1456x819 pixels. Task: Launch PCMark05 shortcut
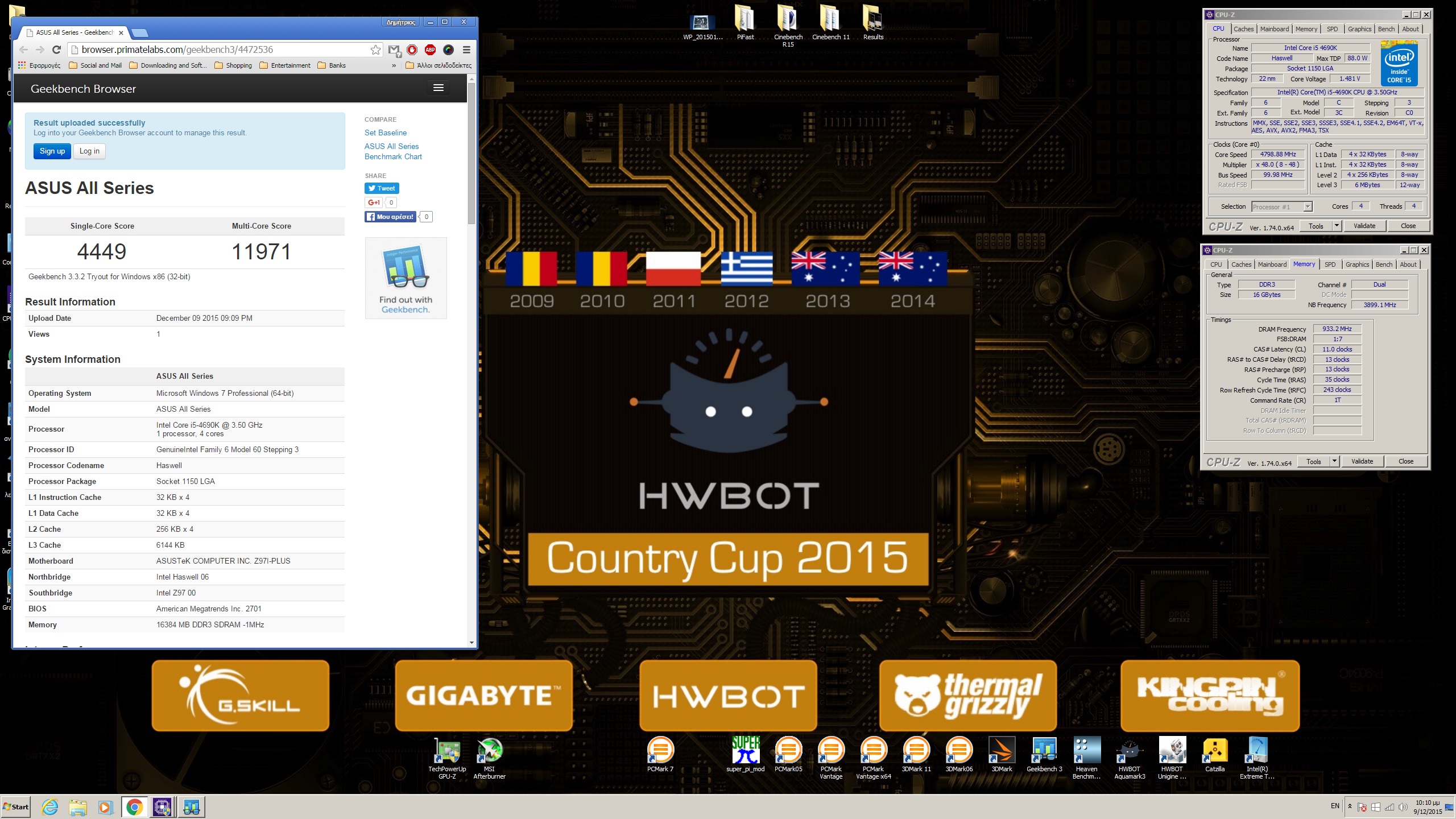788,755
